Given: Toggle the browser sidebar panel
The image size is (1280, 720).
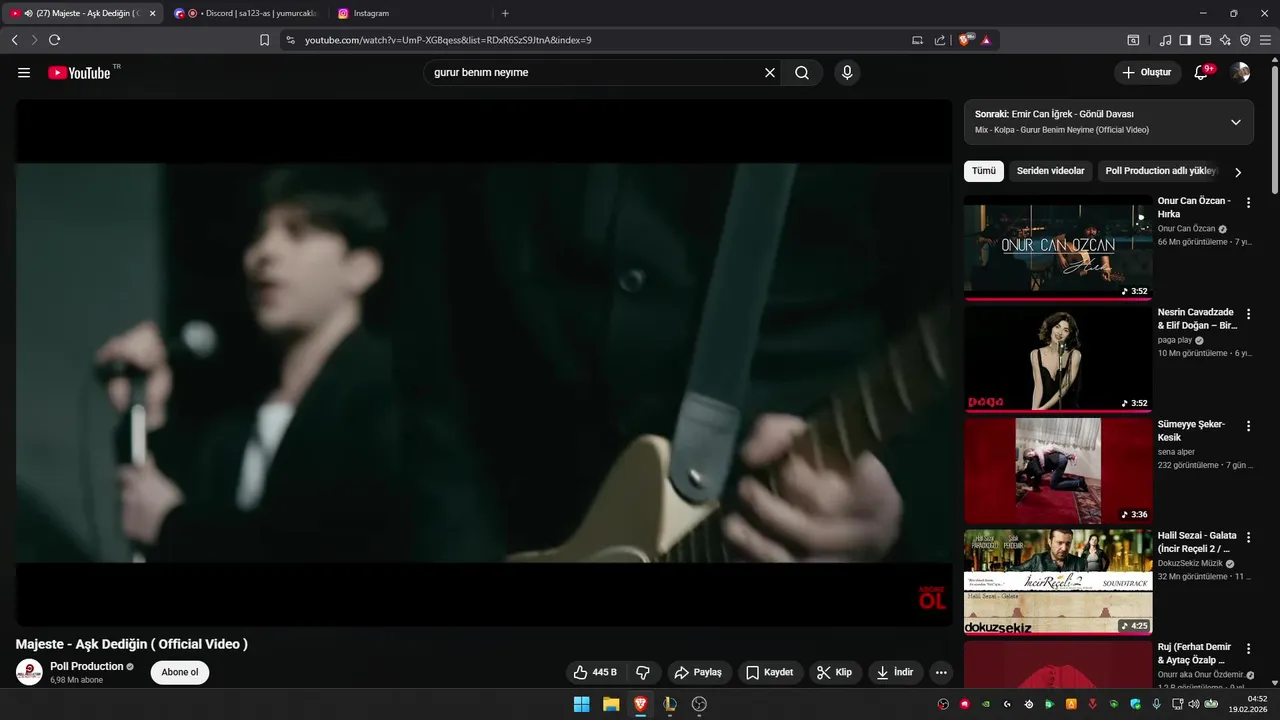Looking at the screenshot, I should pos(1185,40).
